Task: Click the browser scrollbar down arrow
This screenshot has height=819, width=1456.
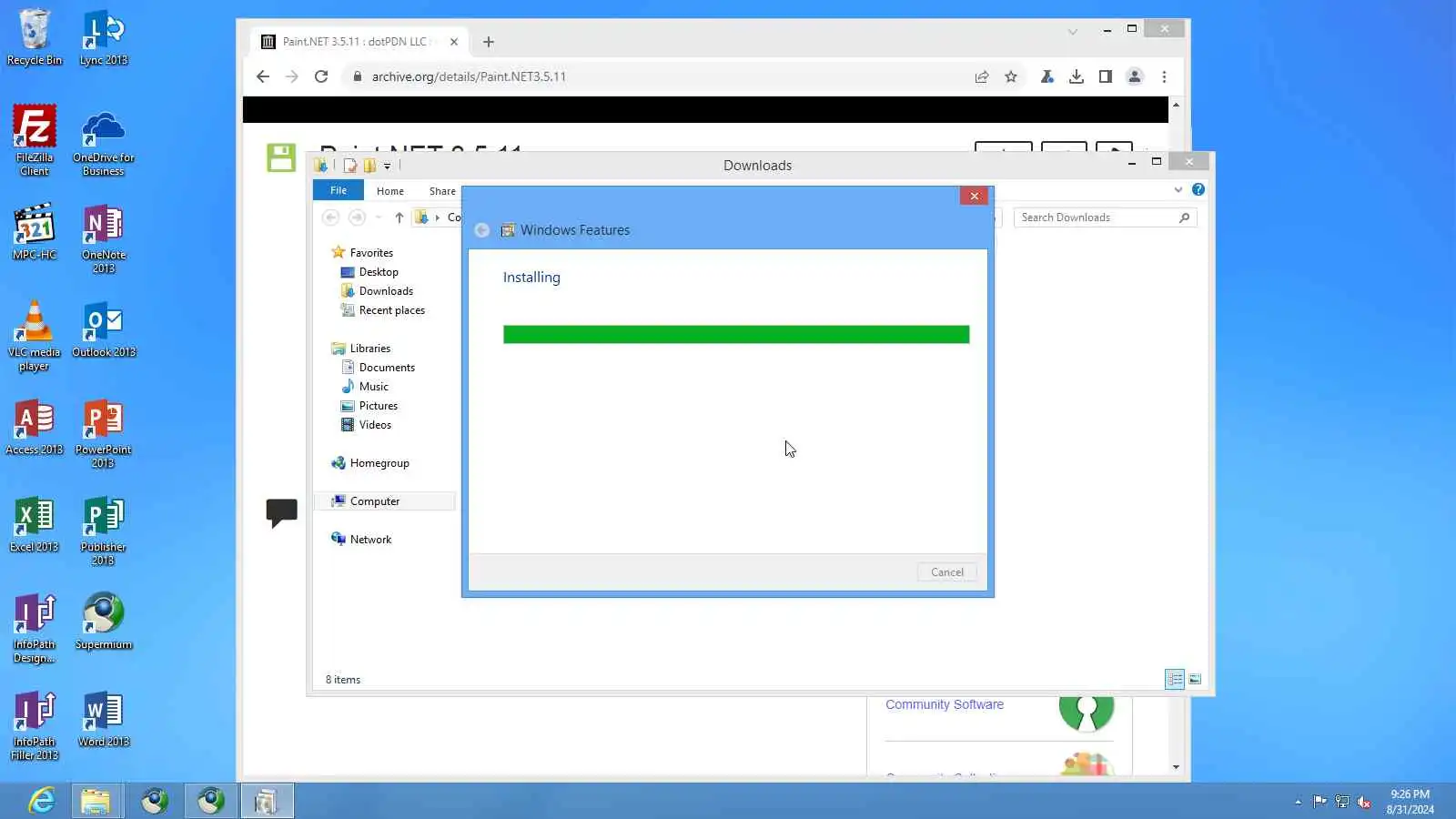Action: point(1176,767)
